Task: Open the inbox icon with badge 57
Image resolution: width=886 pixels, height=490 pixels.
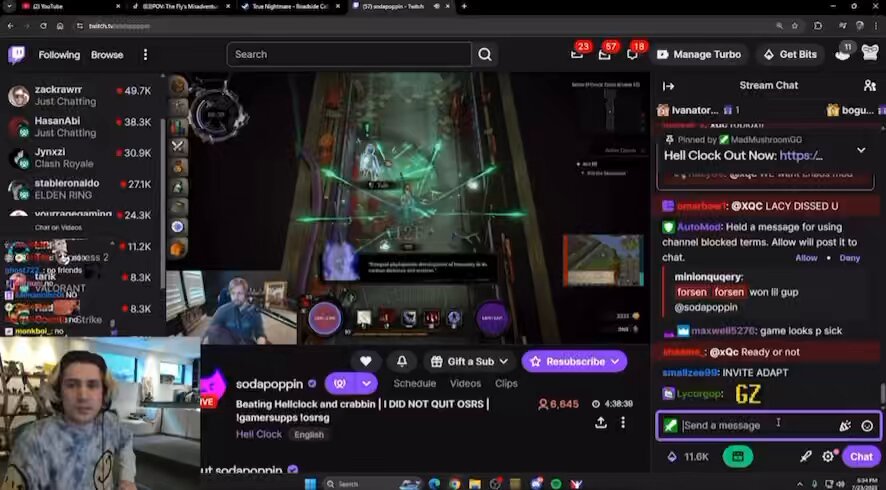Action: coord(605,54)
